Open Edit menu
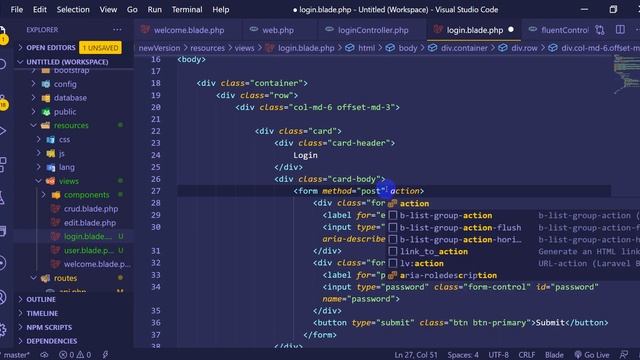This screenshot has width=640, height=360. tap(40, 9)
